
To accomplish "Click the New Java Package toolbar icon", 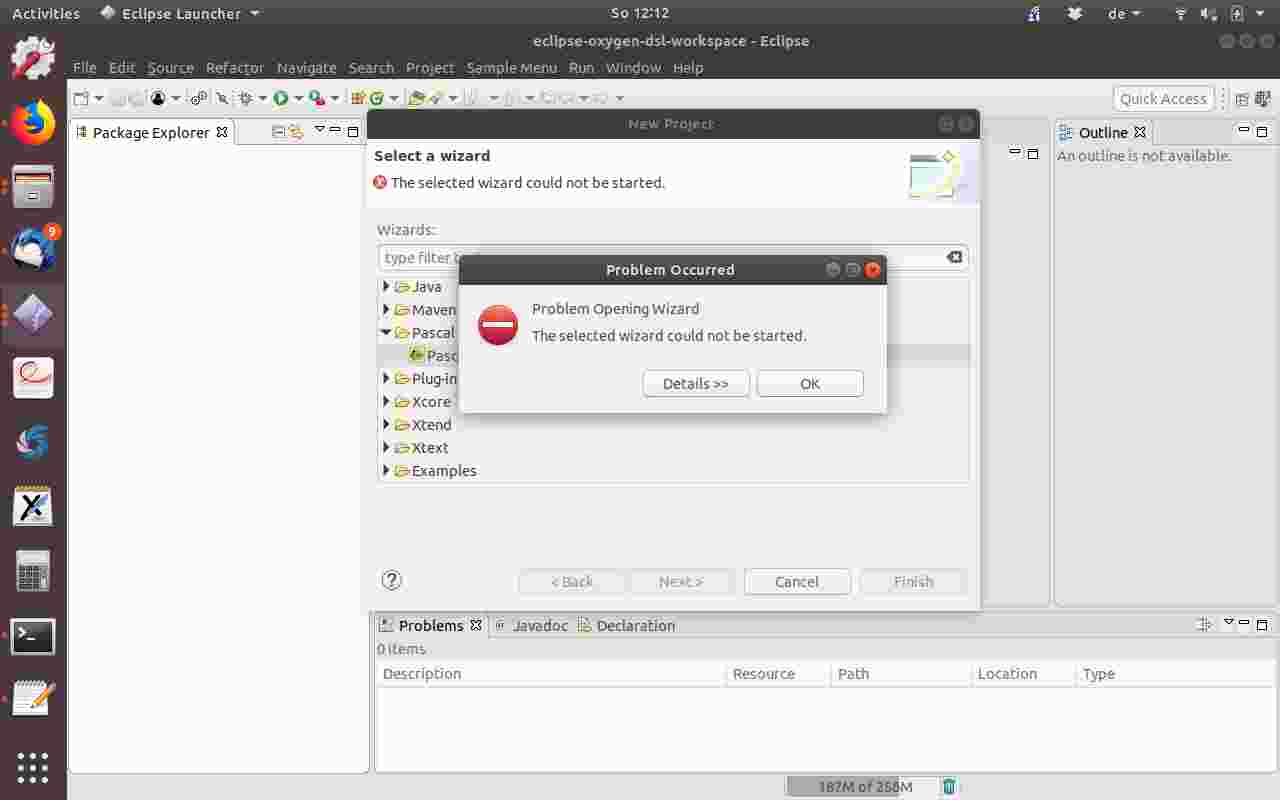I will tap(358, 98).
